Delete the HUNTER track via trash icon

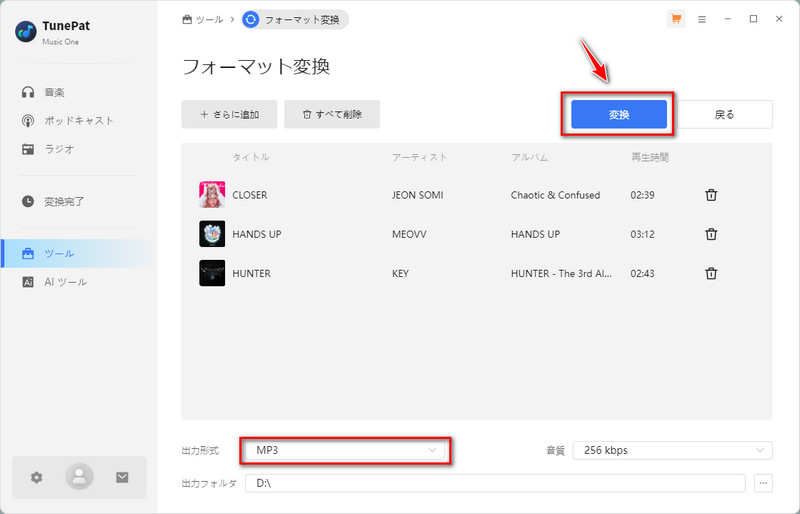(711, 274)
